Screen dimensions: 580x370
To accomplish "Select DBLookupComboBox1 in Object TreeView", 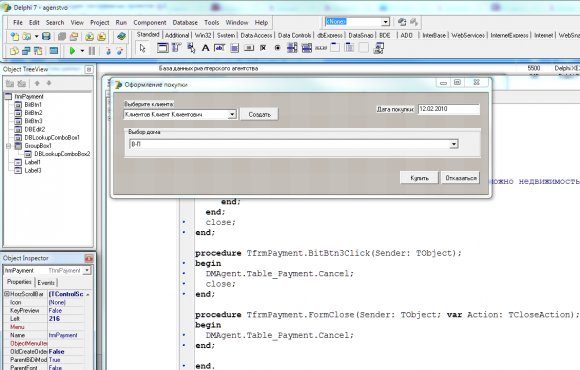I will (52, 138).
